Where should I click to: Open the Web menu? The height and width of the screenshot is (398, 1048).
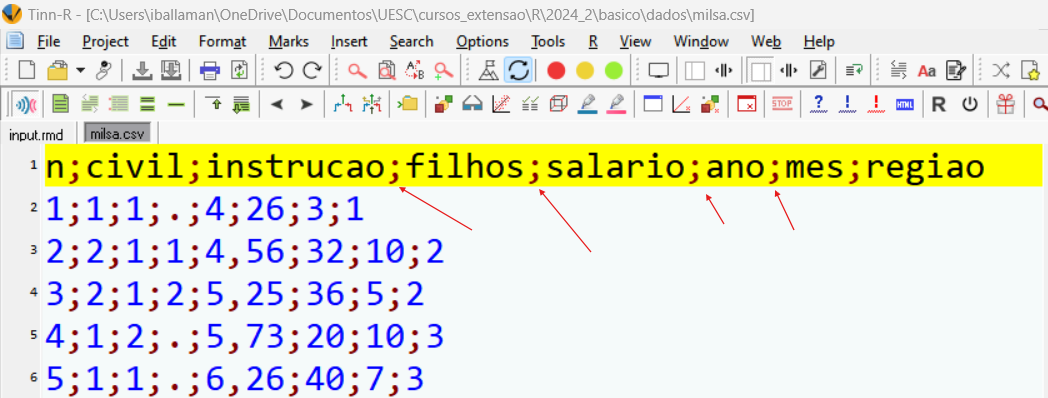(x=767, y=41)
